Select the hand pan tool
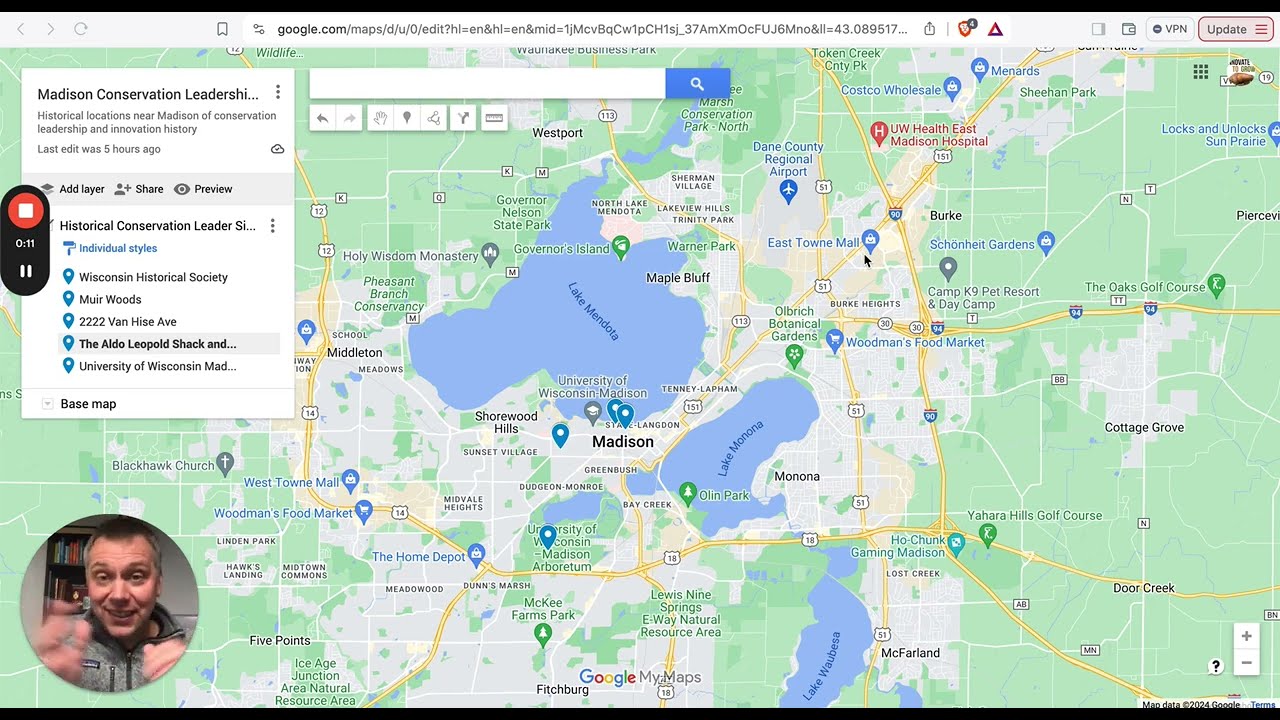The width and height of the screenshot is (1280, 720). coord(380,118)
